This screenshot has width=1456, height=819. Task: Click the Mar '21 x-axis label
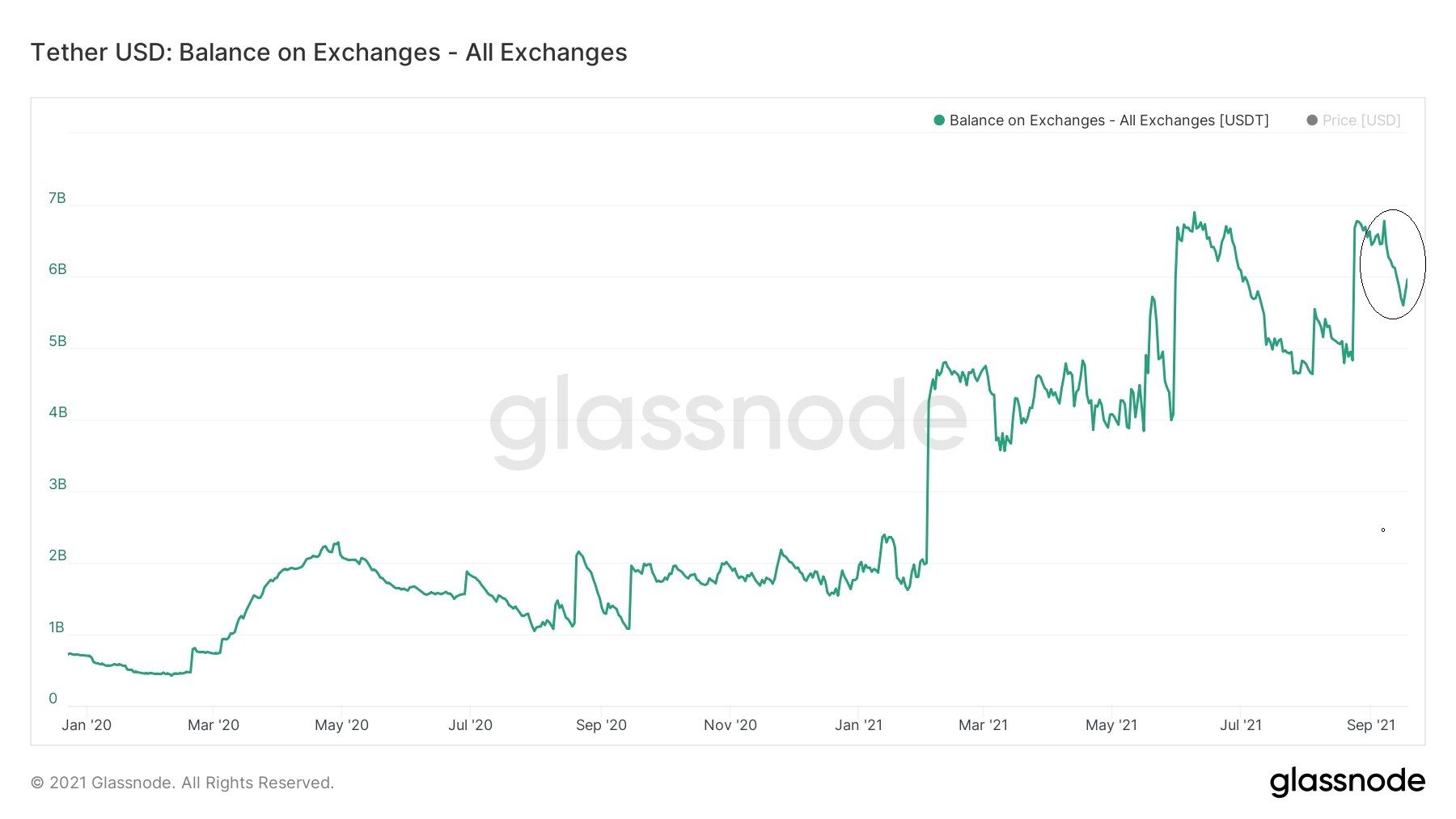tap(983, 725)
